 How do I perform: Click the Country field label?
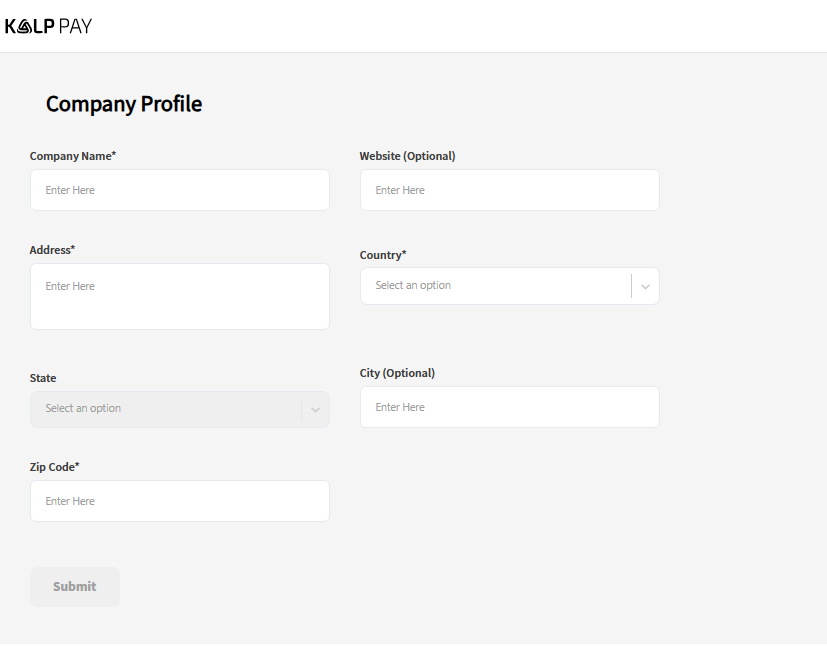point(383,255)
